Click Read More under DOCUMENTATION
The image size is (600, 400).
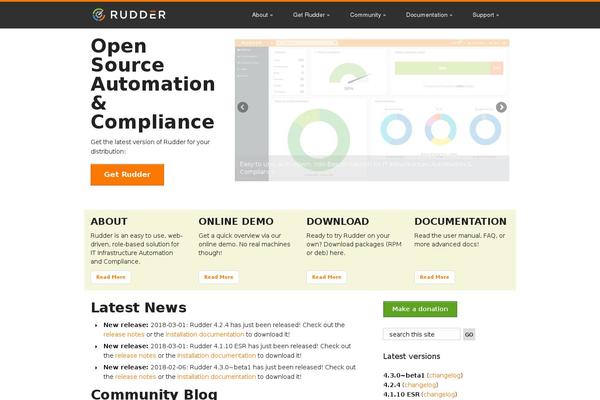[x=434, y=277]
